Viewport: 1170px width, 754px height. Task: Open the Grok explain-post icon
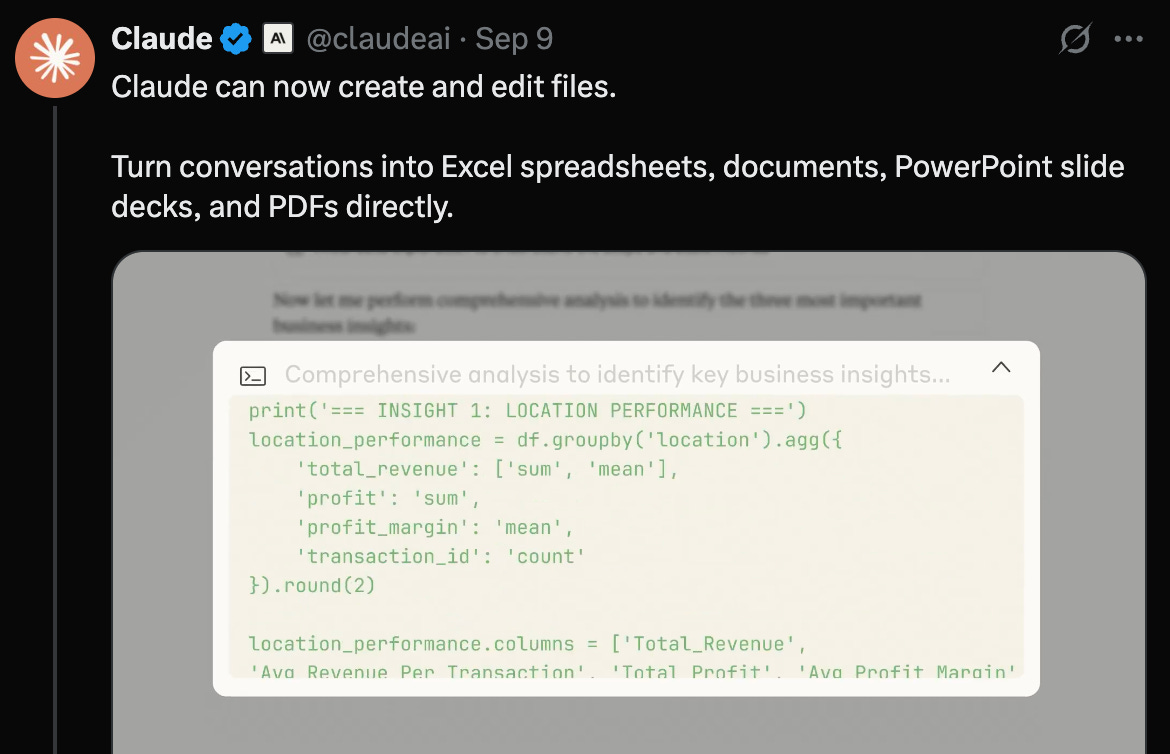pyautogui.click(x=1075, y=39)
